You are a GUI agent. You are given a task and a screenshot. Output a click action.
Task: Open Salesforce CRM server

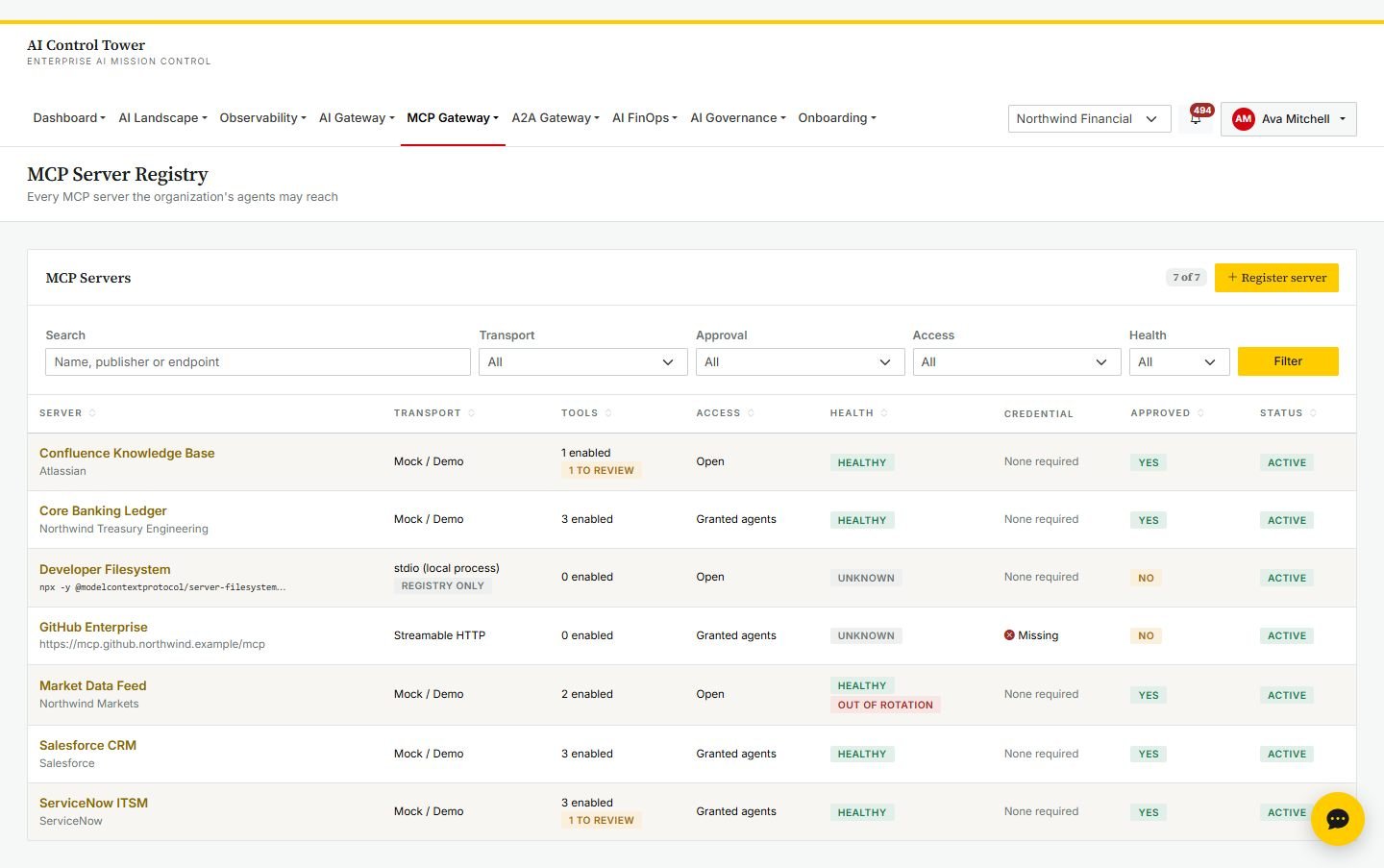(87, 745)
